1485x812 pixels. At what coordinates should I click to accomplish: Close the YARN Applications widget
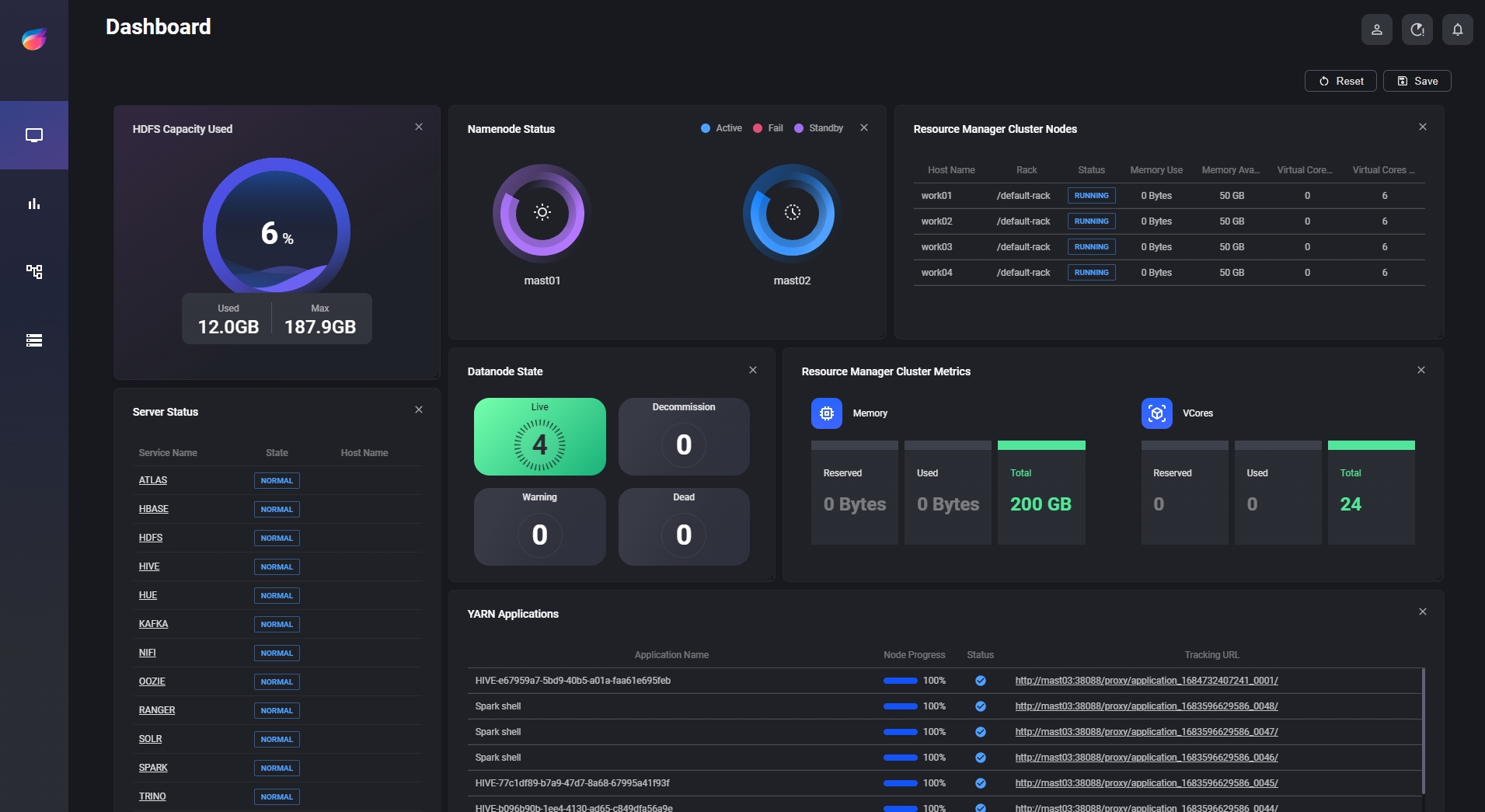1422,612
